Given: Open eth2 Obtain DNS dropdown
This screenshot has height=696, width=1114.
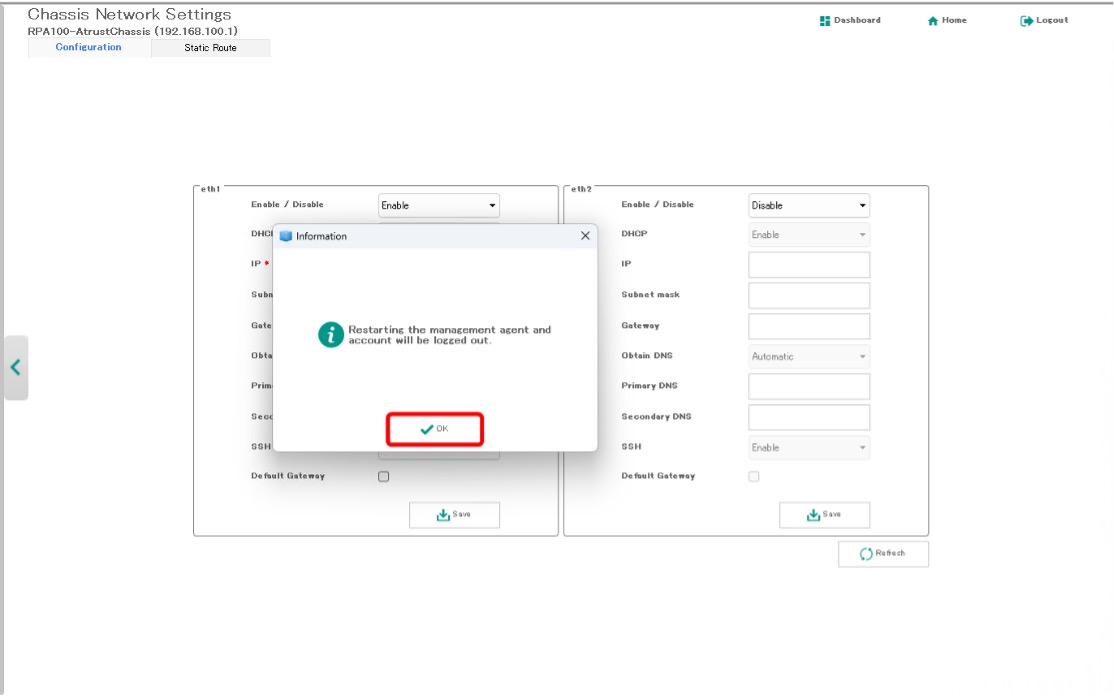Looking at the screenshot, I should coord(809,357).
